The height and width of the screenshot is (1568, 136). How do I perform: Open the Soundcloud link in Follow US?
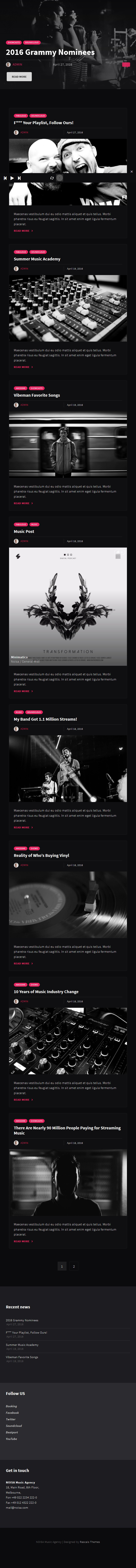(14, 1426)
